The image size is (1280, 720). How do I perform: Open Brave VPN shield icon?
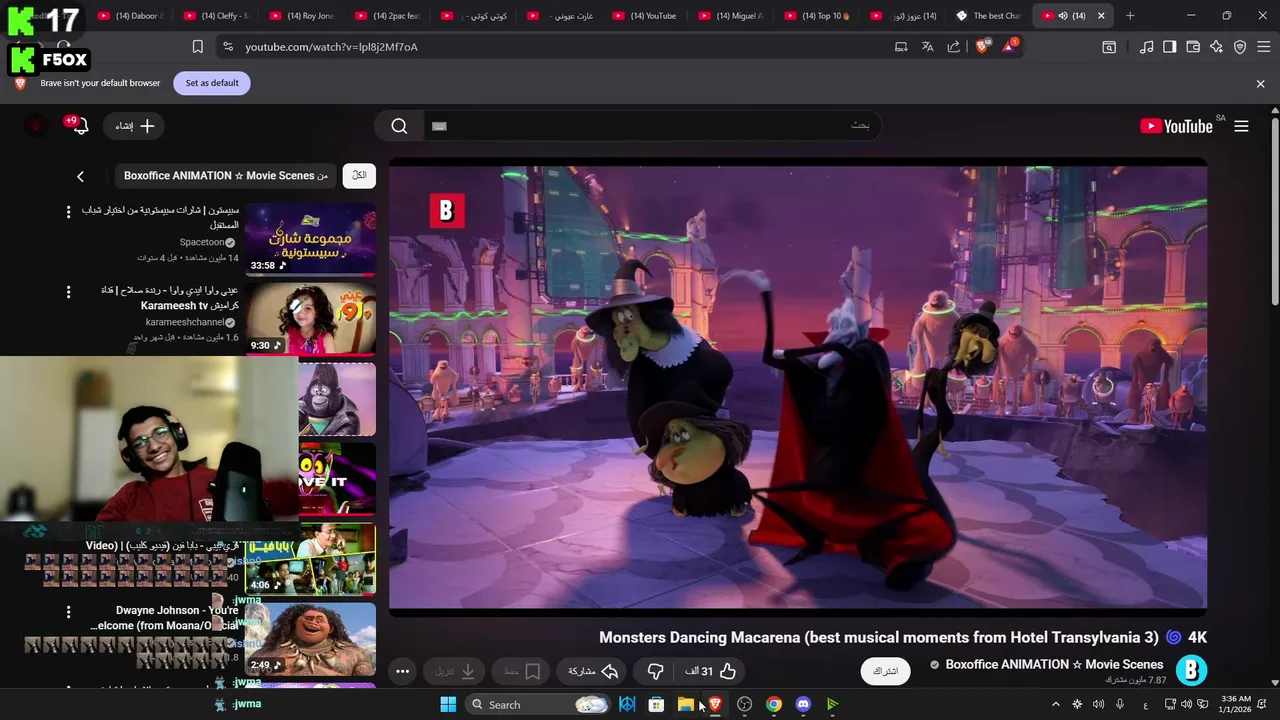point(1240,47)
